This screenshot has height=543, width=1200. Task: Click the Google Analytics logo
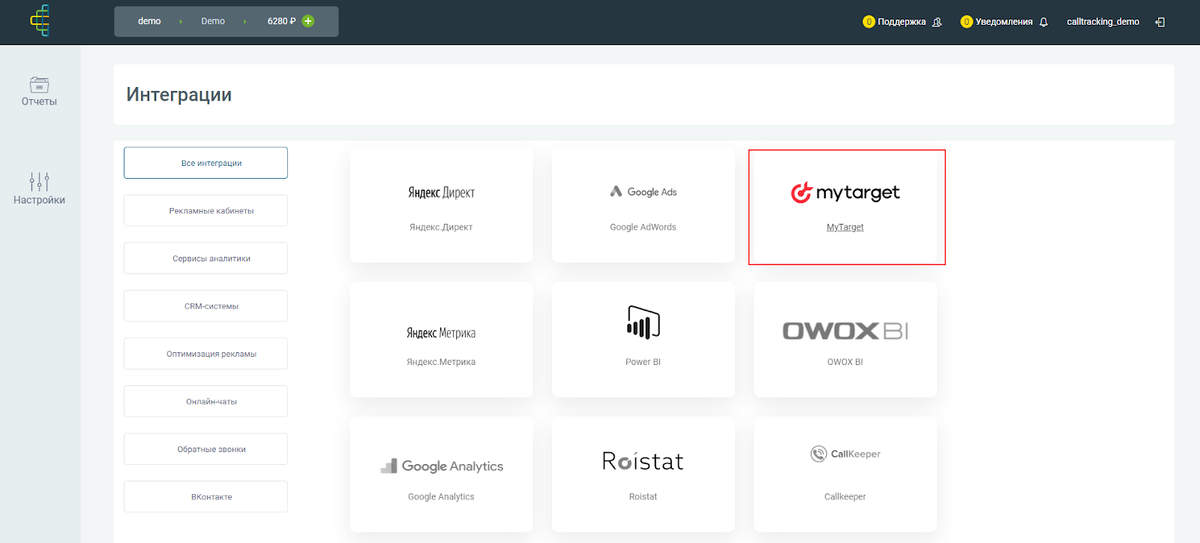[441, 466]
